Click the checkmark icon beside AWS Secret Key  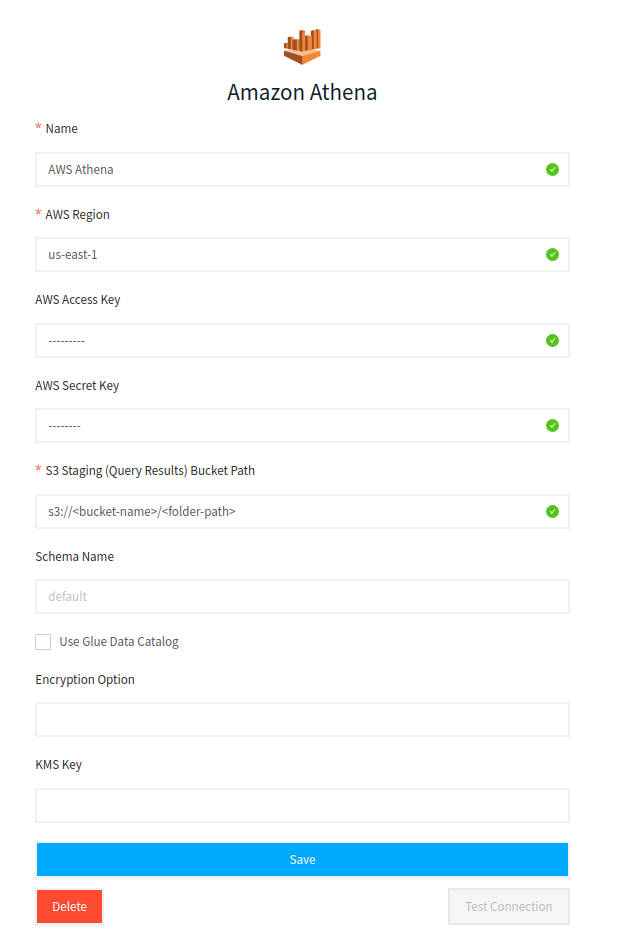[x=552, y=425]
